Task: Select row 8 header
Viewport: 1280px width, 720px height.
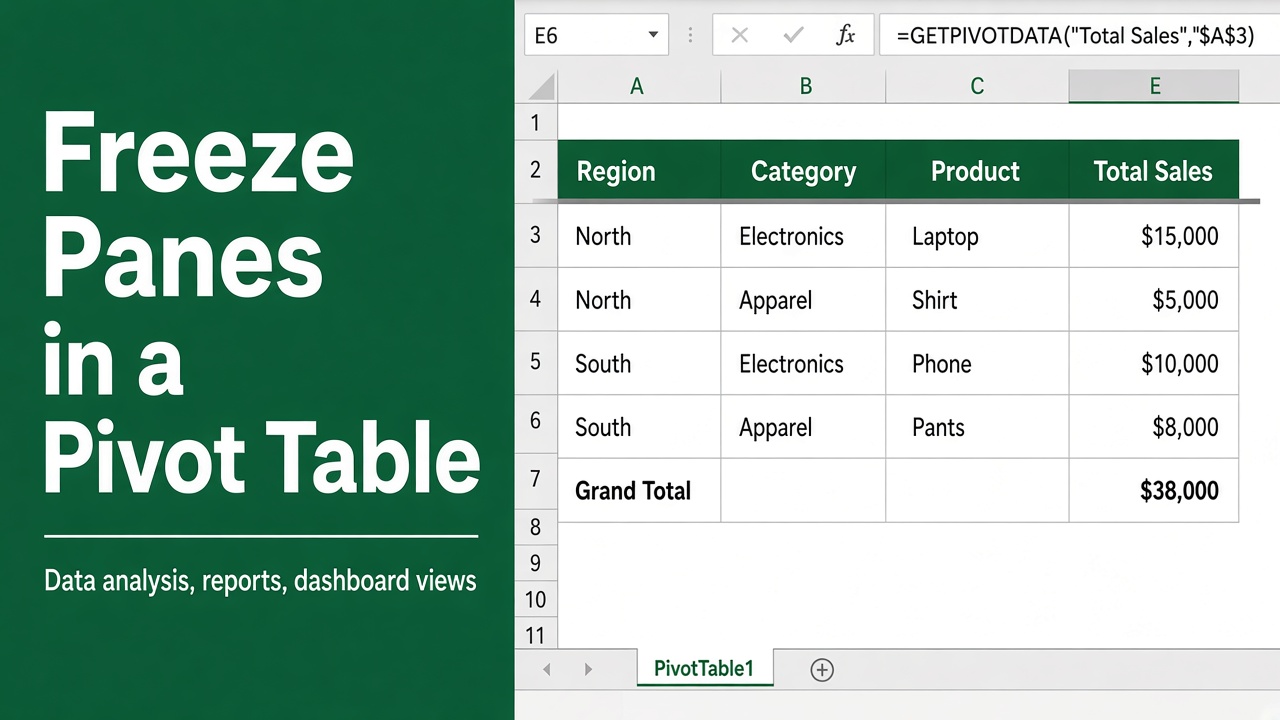Action: tap(536, 527)
